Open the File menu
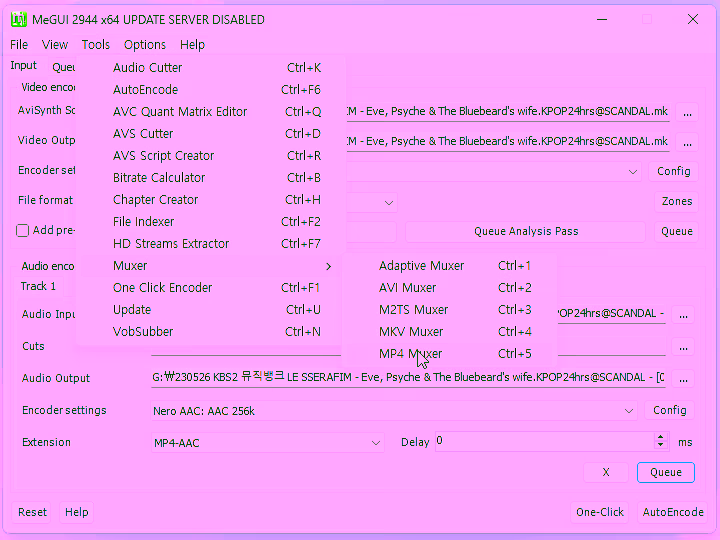Image resolution: width=720 pixels, height=540 pixels. [x=19, y=45]
